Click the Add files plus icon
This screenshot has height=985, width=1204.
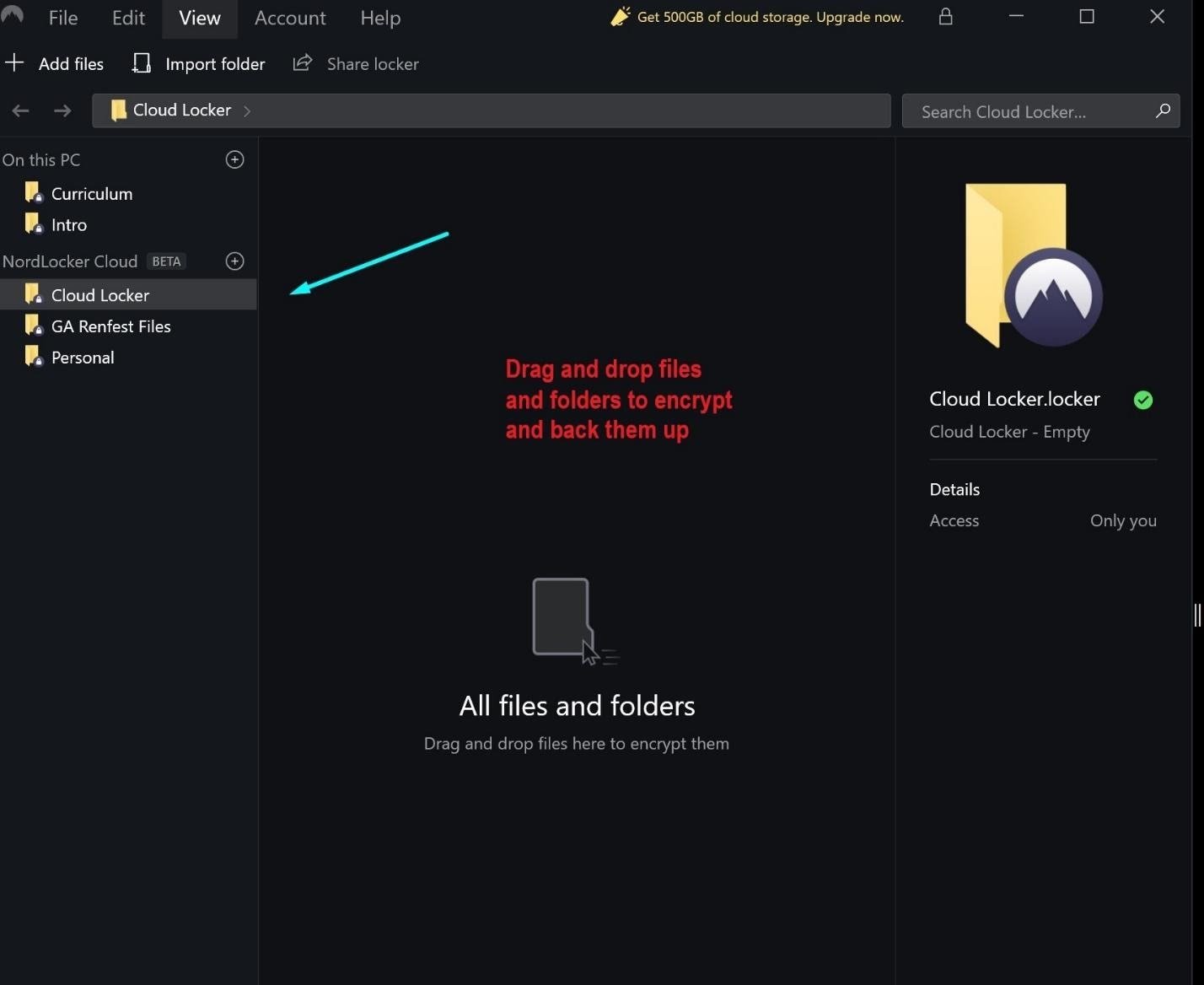pyautogui.click(x=14, y=62)
